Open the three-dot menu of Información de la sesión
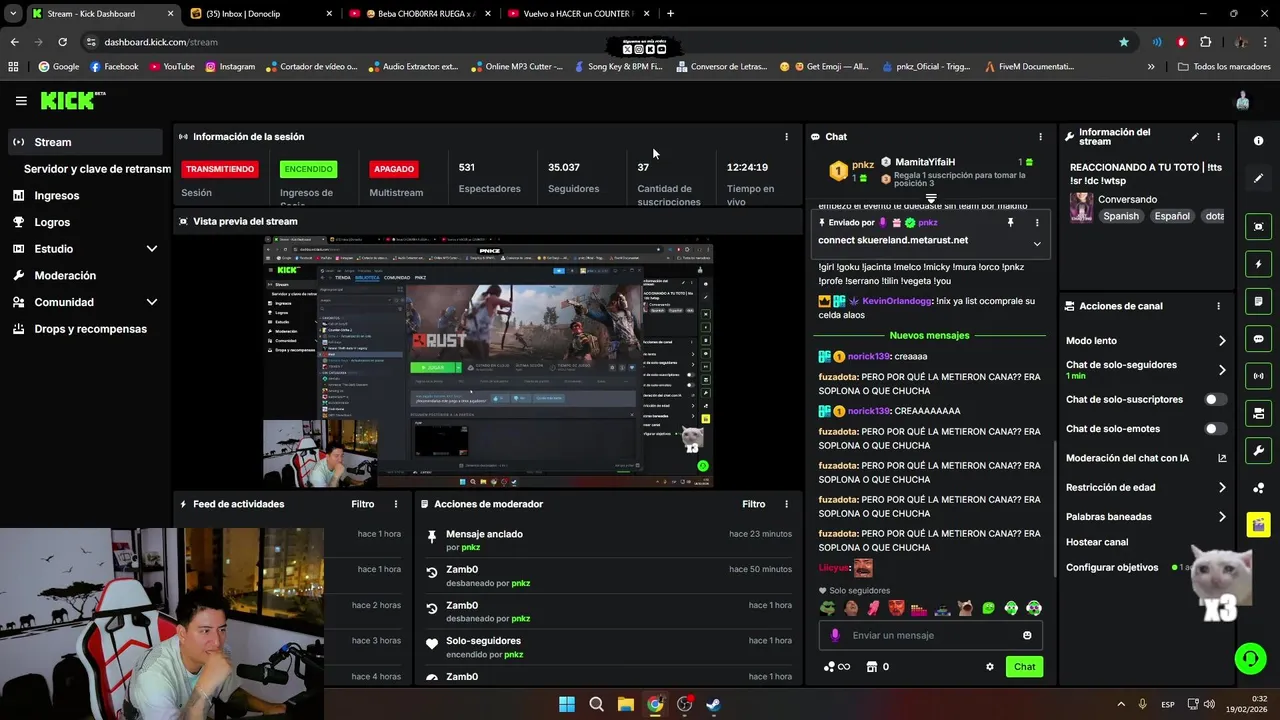The width and height of the screenshot is (1280, 720). click(786, 137)
